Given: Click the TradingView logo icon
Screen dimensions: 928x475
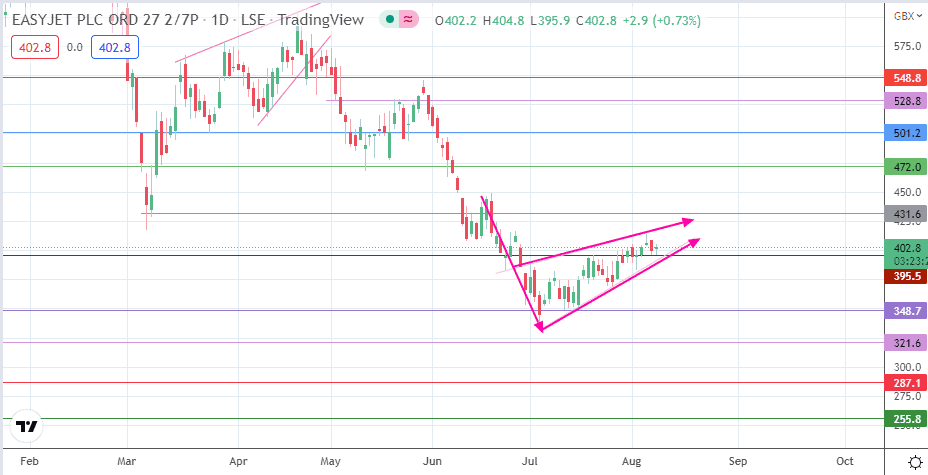Looking at the screenshot, I should 27,426.
